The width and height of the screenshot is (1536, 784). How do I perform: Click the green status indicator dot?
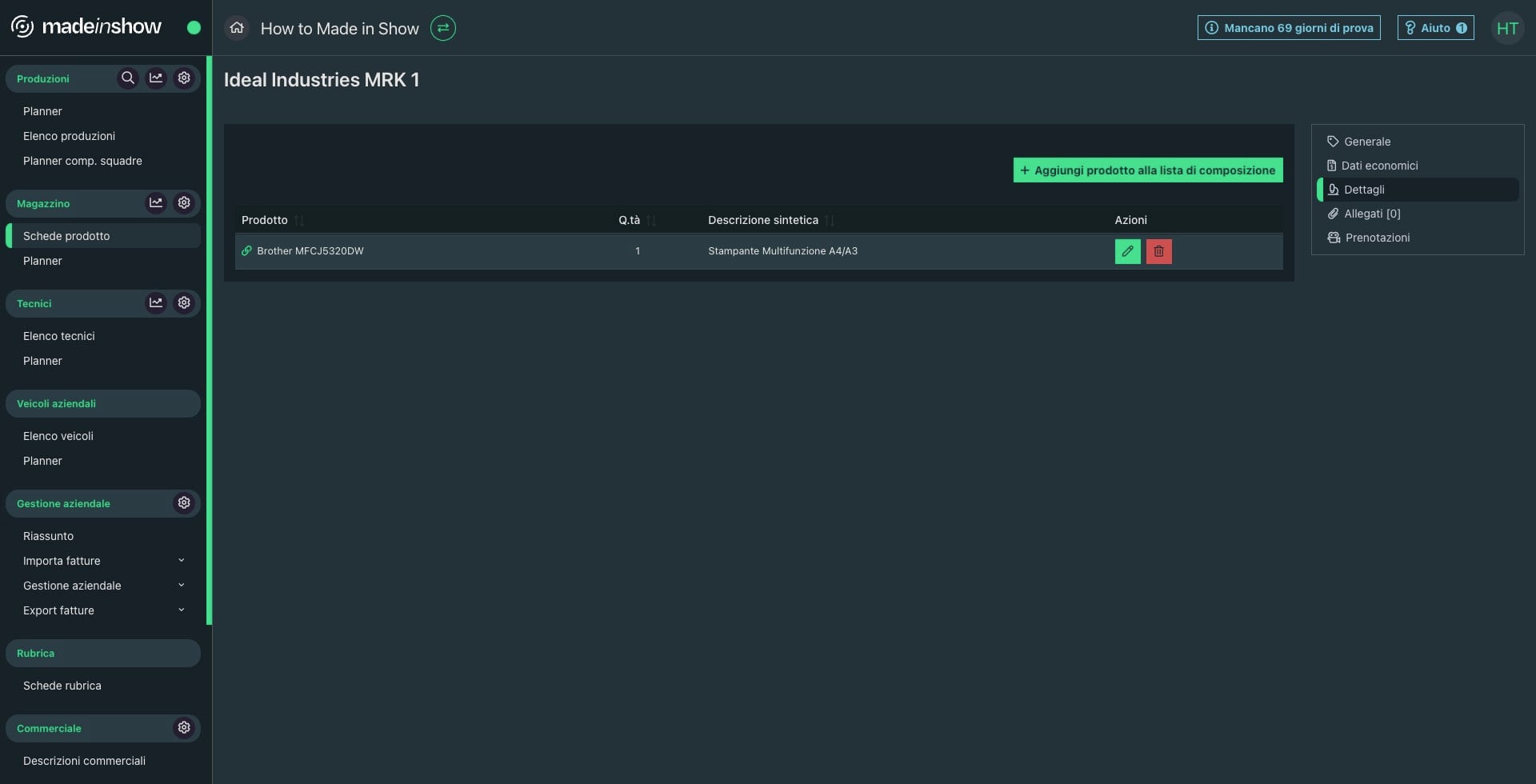click(x=194, y=28)
